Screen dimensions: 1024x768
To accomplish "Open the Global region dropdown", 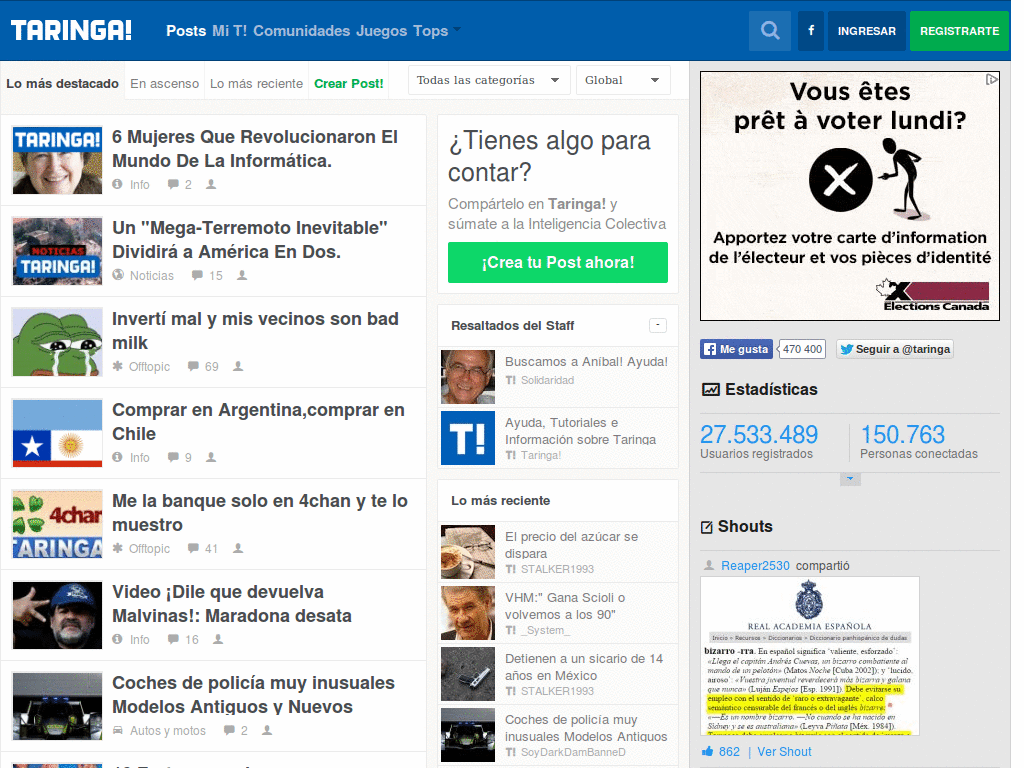I will pyautogui.click(x=623, y=80).
